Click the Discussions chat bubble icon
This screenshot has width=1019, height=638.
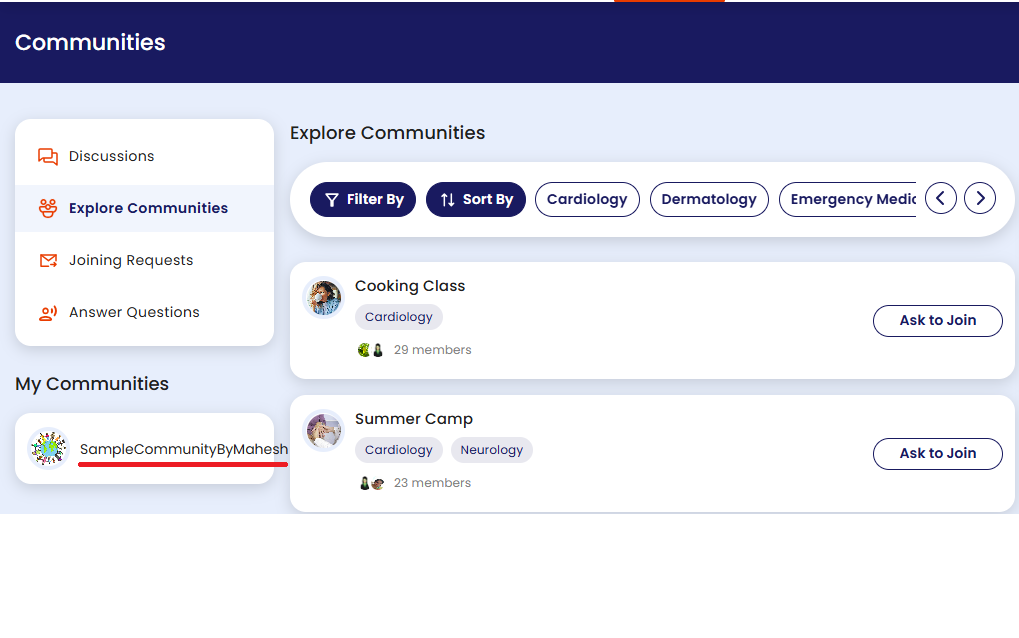point(47,156)
